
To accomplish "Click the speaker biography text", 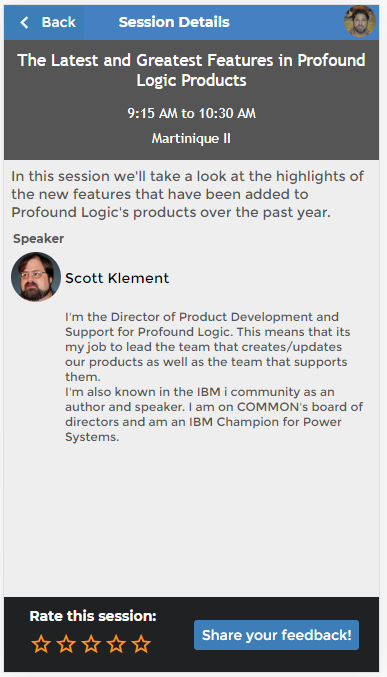I will pyautogui.click(x=214, y=377).
